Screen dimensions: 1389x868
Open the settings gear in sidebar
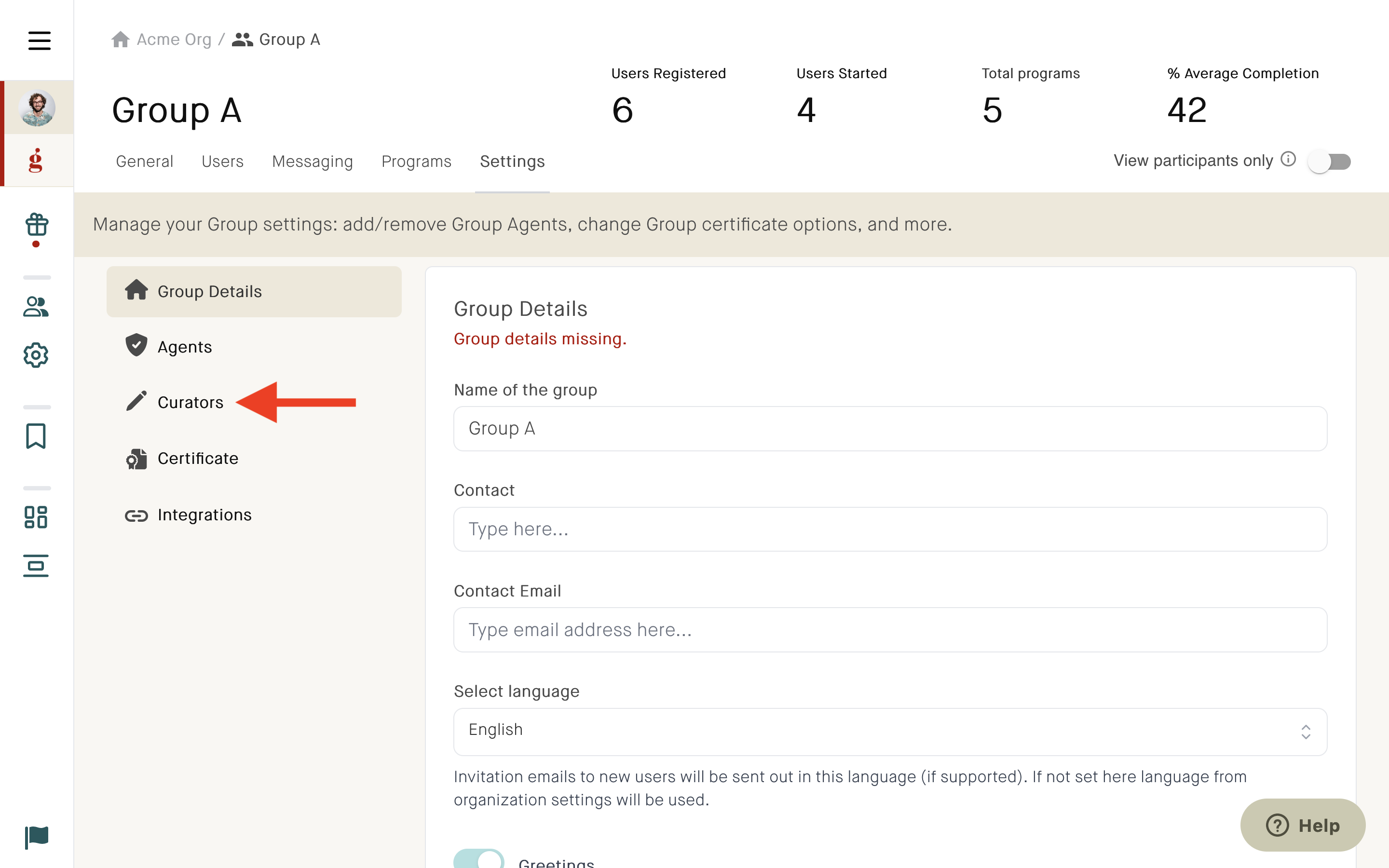[x=36, y=355]
